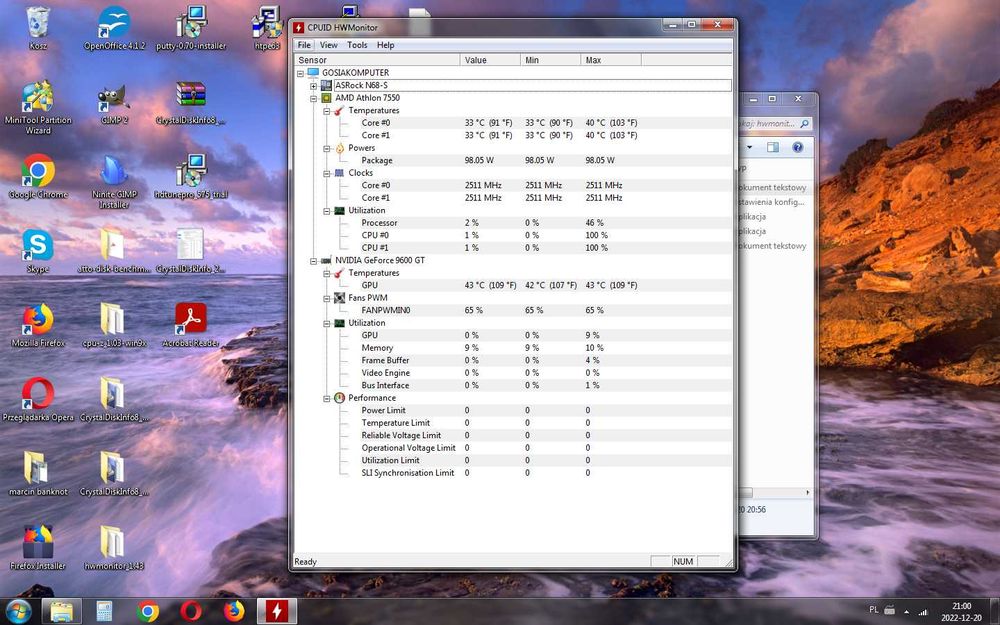Image resolution: width=1000 pixels, height=625 pixels.
Task: Collapse the Powers section
Action: coord(327,148)
